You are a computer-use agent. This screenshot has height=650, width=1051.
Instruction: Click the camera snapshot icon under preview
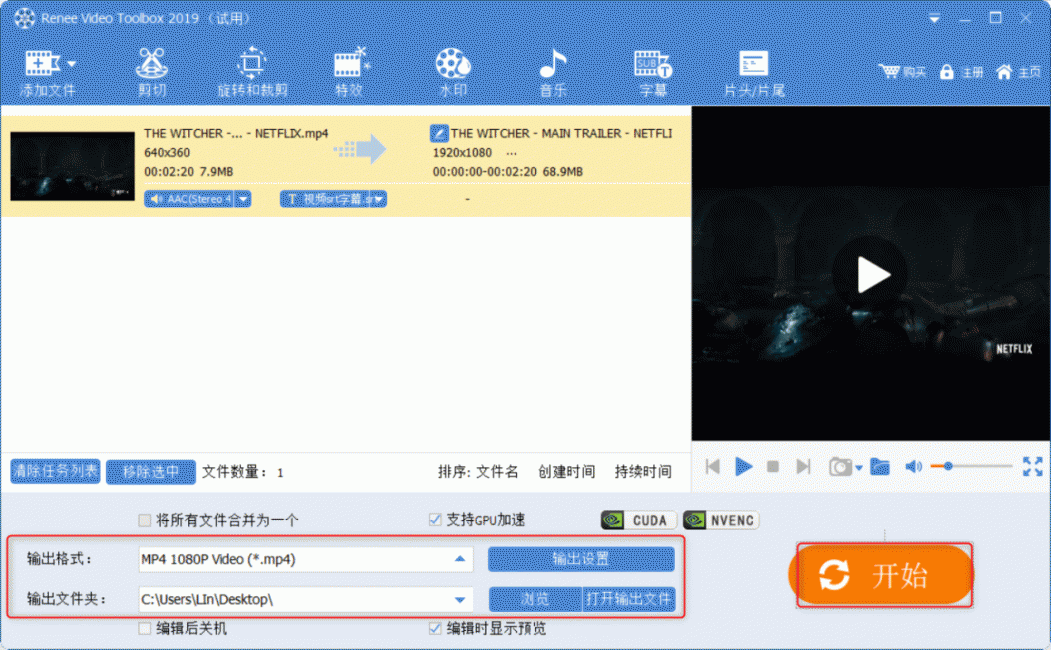pos(840,466)
